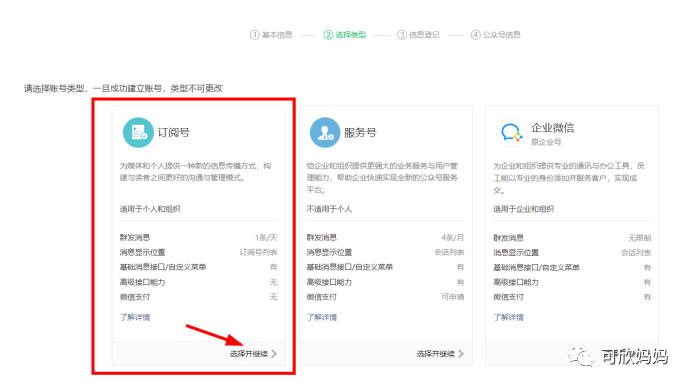The height and width of the screenshot is (387, 691).
Task: Click 高级接口能力 label in 服务号 card
Action: 329,282
